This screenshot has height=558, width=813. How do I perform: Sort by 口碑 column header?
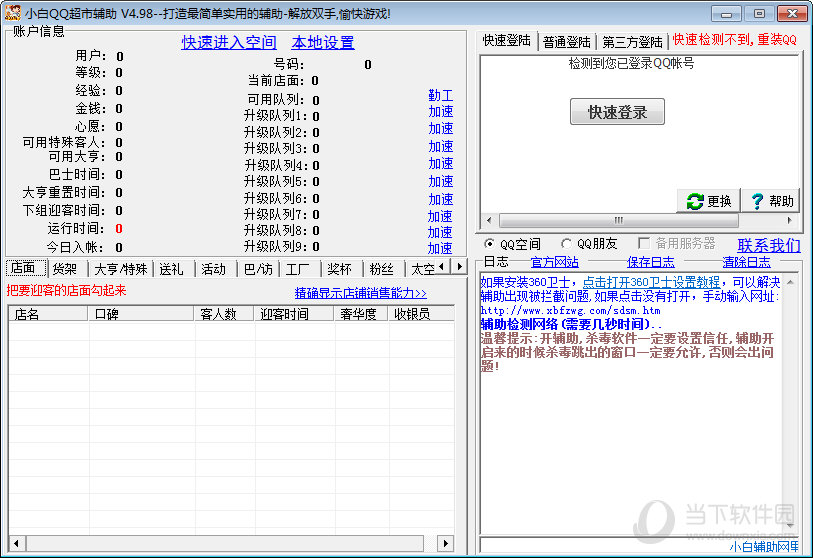tap(141, 313)
